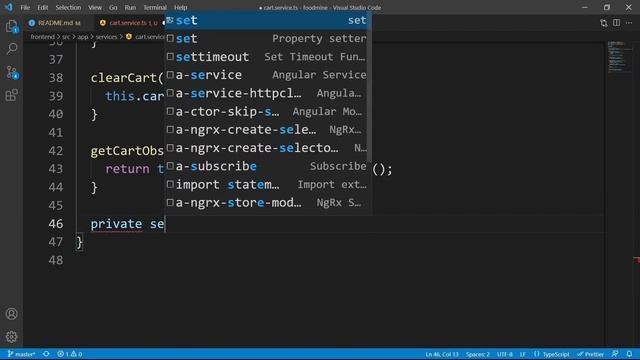Open the Go menu
640x360 pixels.
[113, 7]
